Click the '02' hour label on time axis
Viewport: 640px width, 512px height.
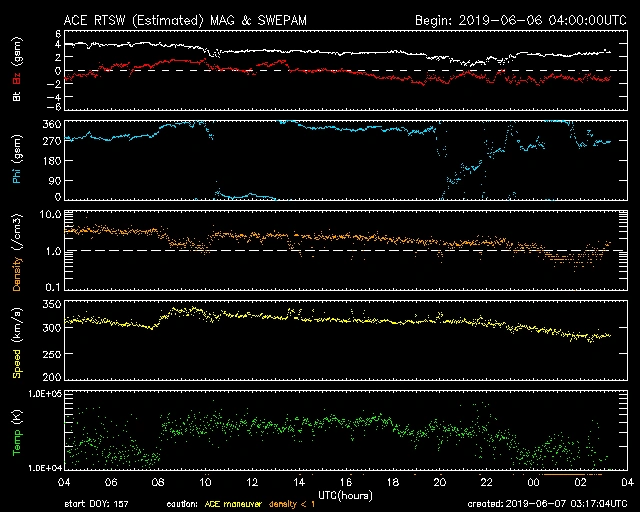[x=580, y=483]
